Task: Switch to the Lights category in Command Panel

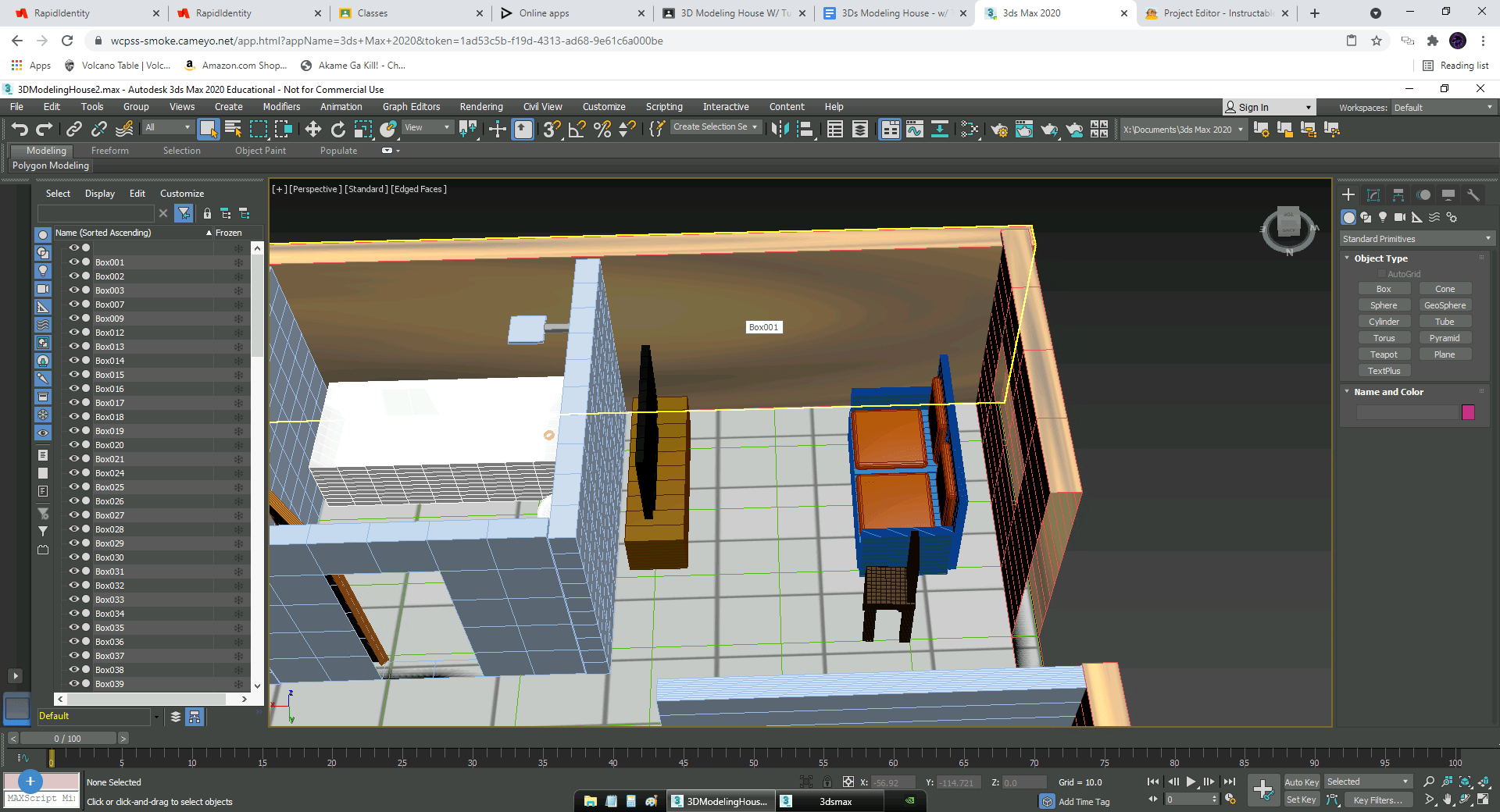Action: point(1383,218)
